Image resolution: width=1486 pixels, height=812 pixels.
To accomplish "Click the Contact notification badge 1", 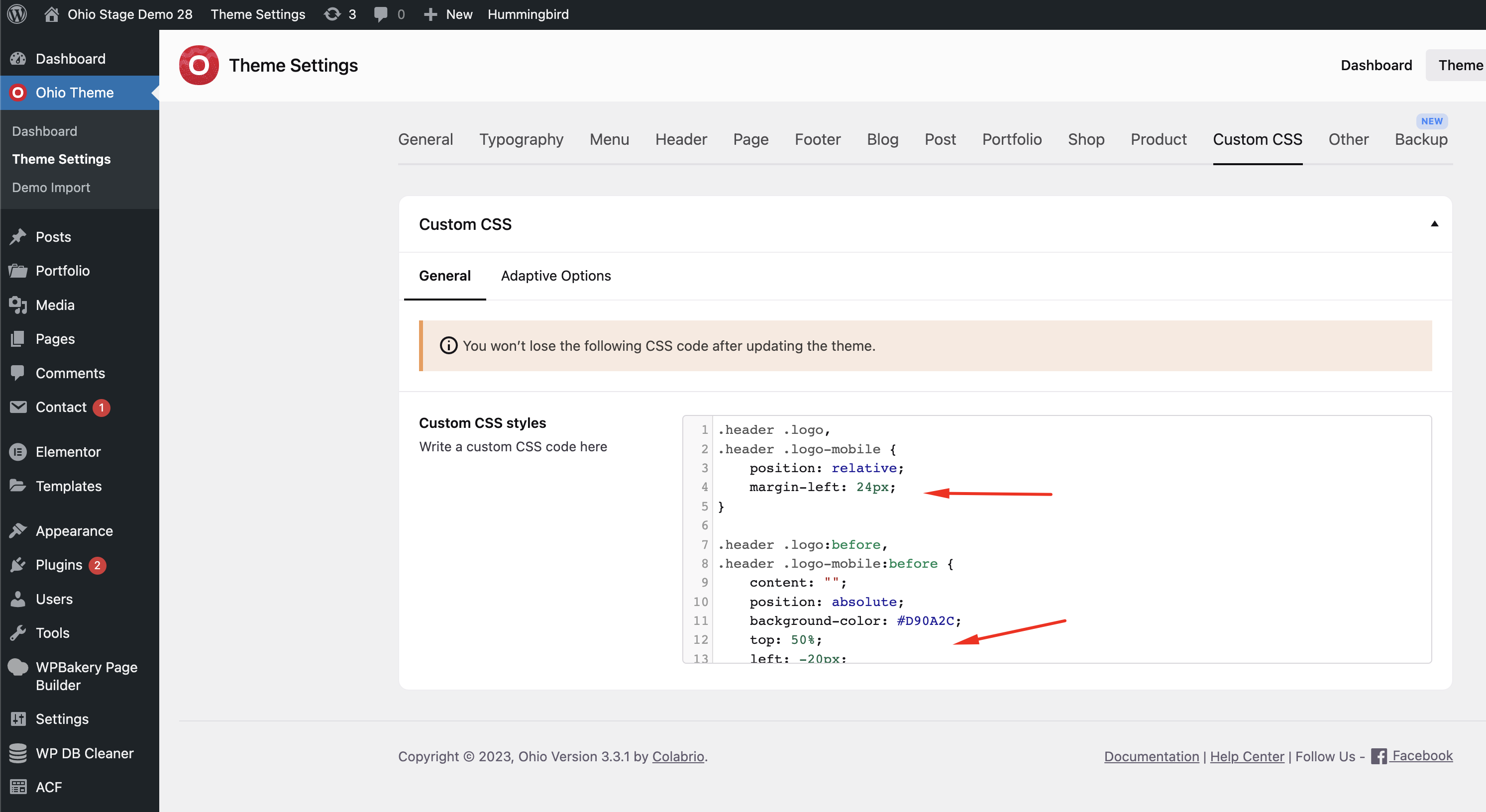I will (x=102, y=407).
